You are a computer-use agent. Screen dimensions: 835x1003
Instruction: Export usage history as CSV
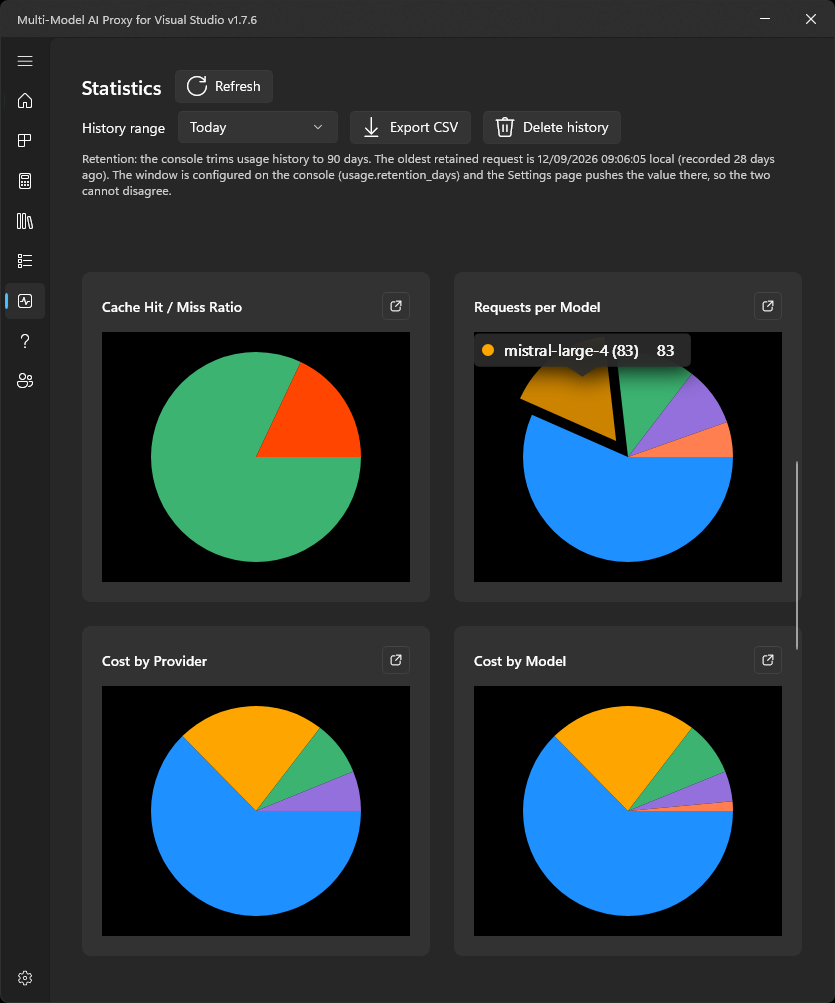(x=410, y=127)
